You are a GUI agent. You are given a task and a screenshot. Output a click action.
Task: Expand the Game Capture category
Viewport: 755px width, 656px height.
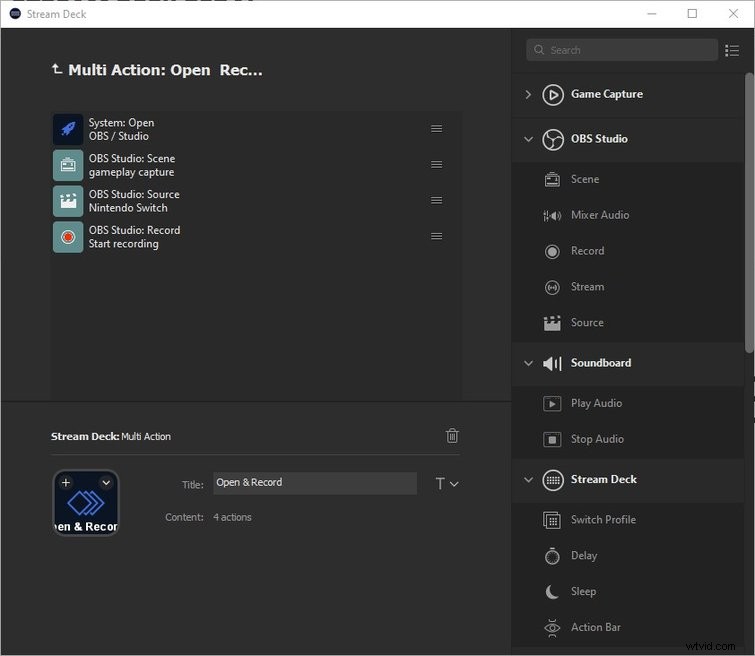(528, 94)
